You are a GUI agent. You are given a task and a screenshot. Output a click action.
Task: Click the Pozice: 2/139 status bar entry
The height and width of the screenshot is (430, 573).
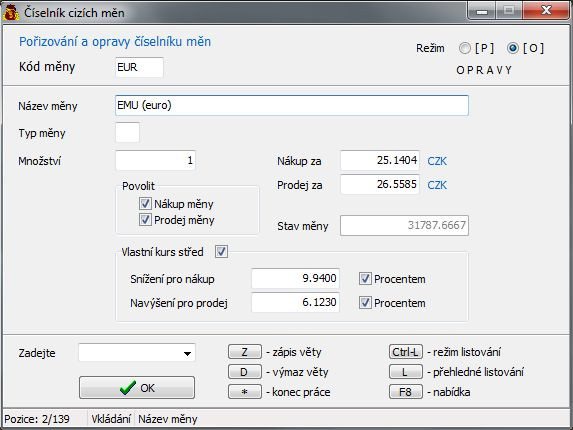point(37,419)
